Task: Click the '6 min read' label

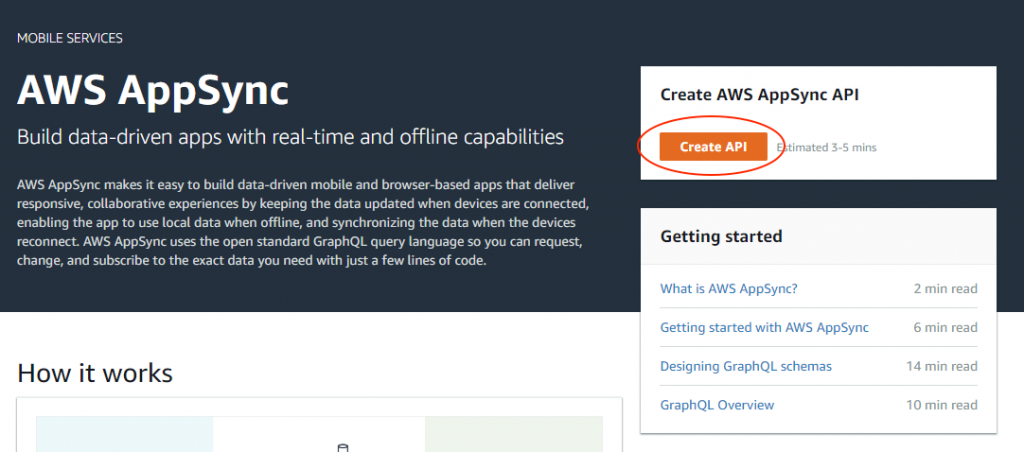Action: click(x=946, y=327)
